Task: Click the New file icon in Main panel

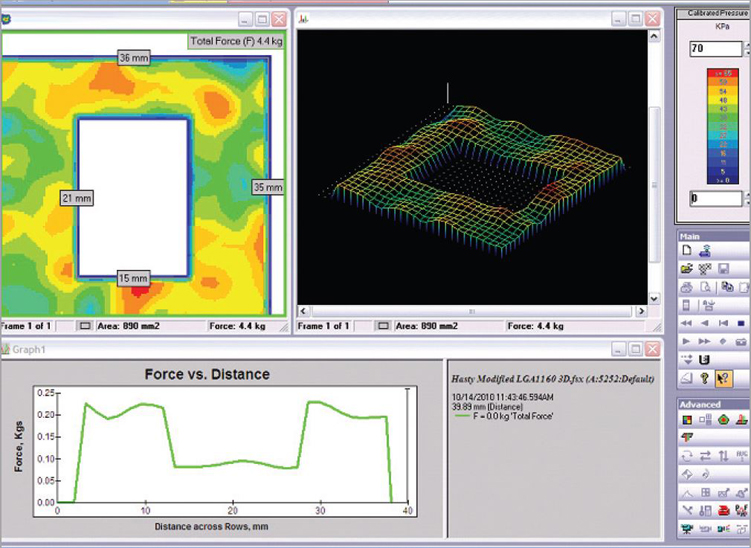Action: coord(687,250)
